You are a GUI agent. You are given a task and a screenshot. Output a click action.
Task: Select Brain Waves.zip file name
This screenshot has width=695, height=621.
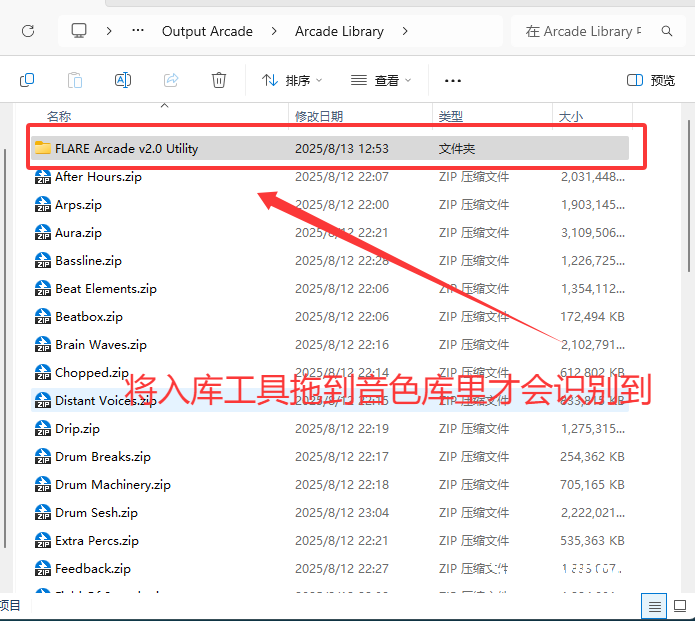101,344
